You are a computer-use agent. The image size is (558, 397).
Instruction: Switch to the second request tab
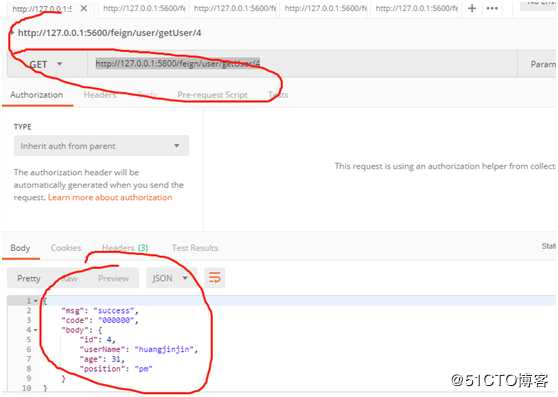point(144,8)
